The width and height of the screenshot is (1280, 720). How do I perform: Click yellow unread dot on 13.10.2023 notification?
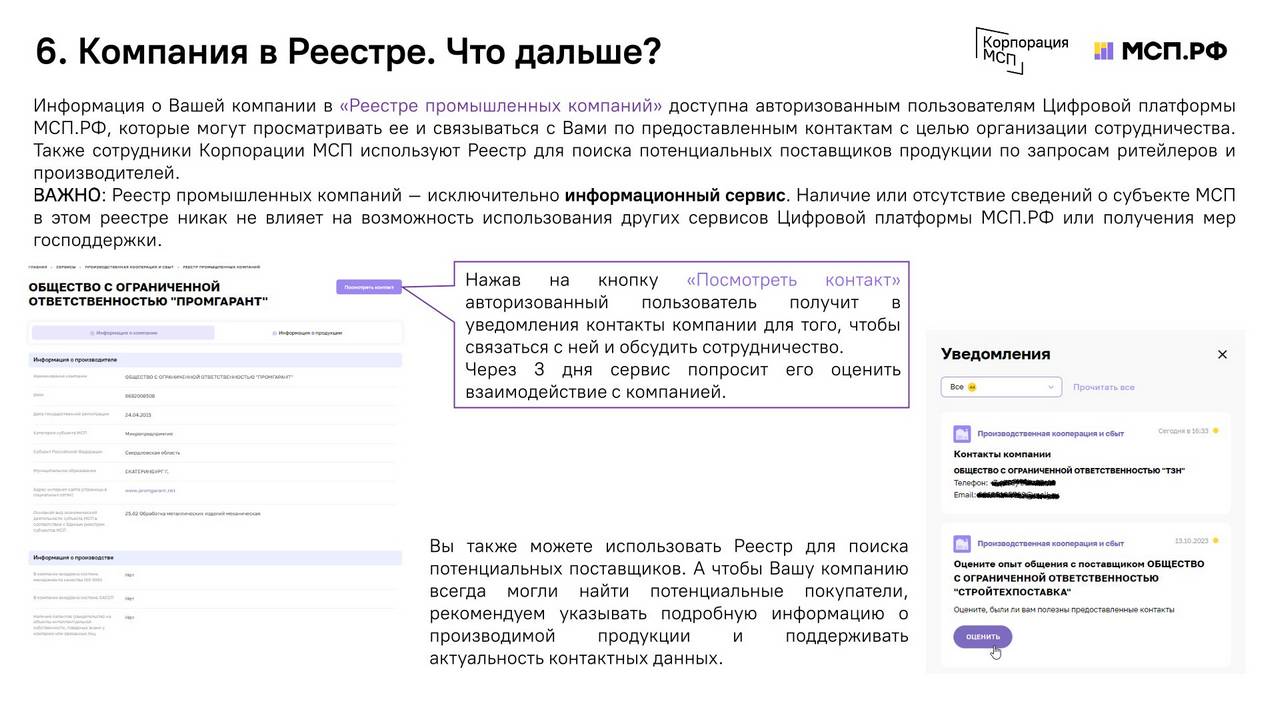1216,541
